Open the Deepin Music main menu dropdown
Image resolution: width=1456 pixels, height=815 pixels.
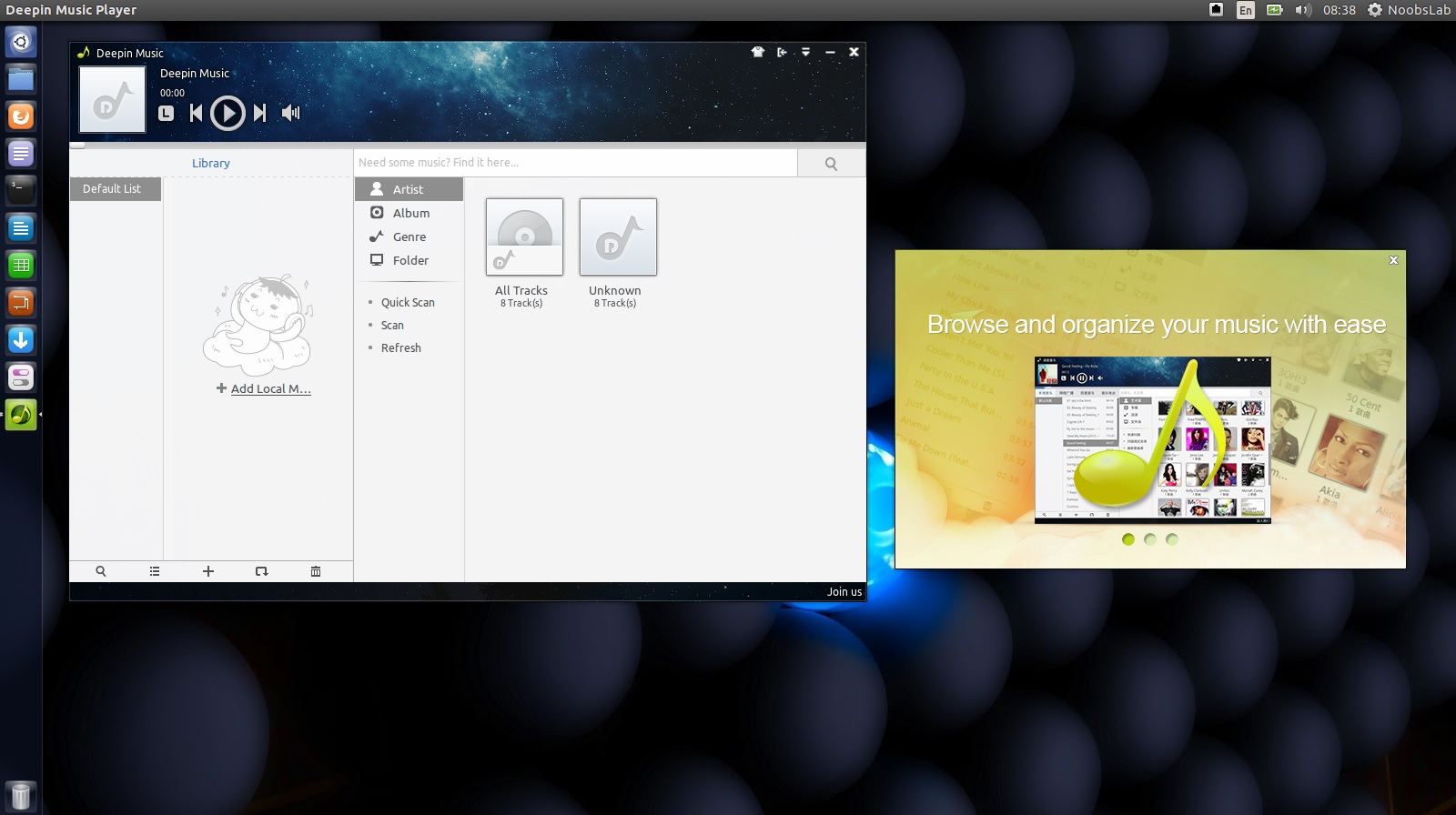tap(805, 52)
